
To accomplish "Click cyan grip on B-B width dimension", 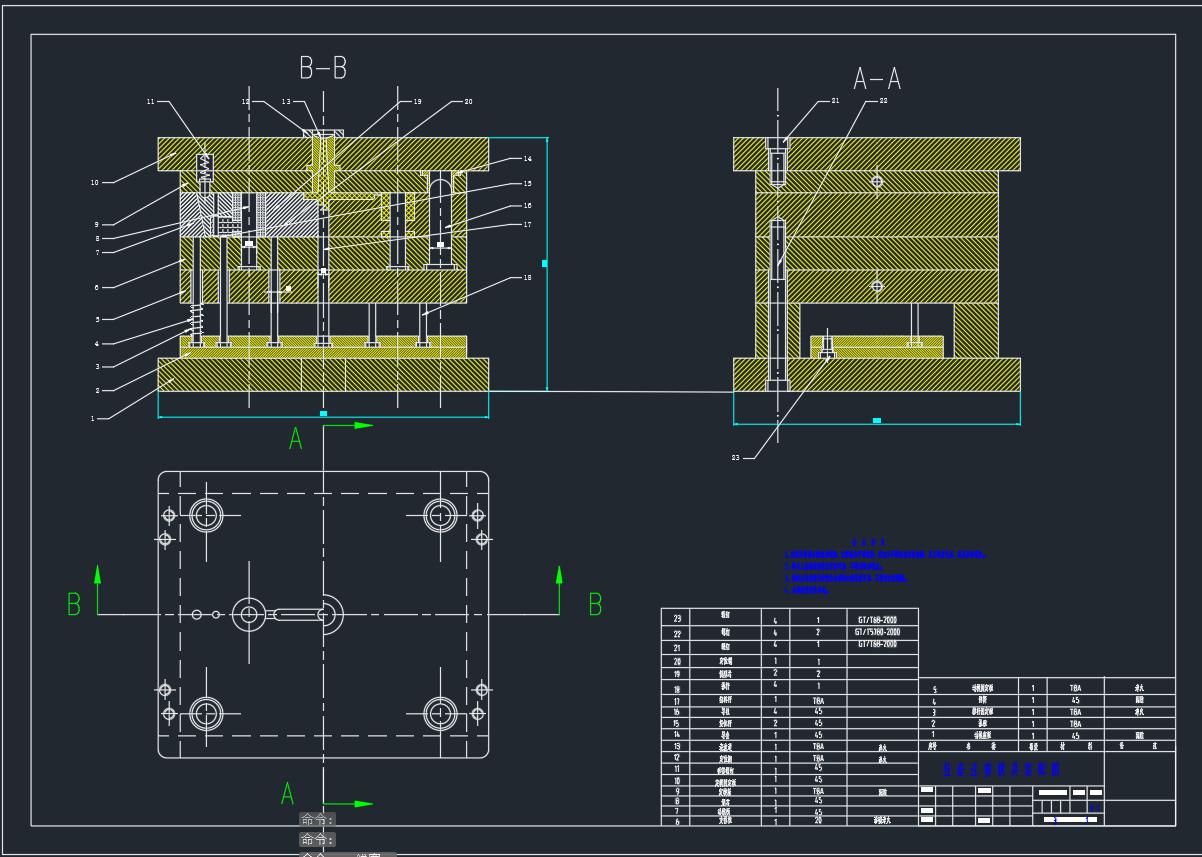I will pos(323,413).
